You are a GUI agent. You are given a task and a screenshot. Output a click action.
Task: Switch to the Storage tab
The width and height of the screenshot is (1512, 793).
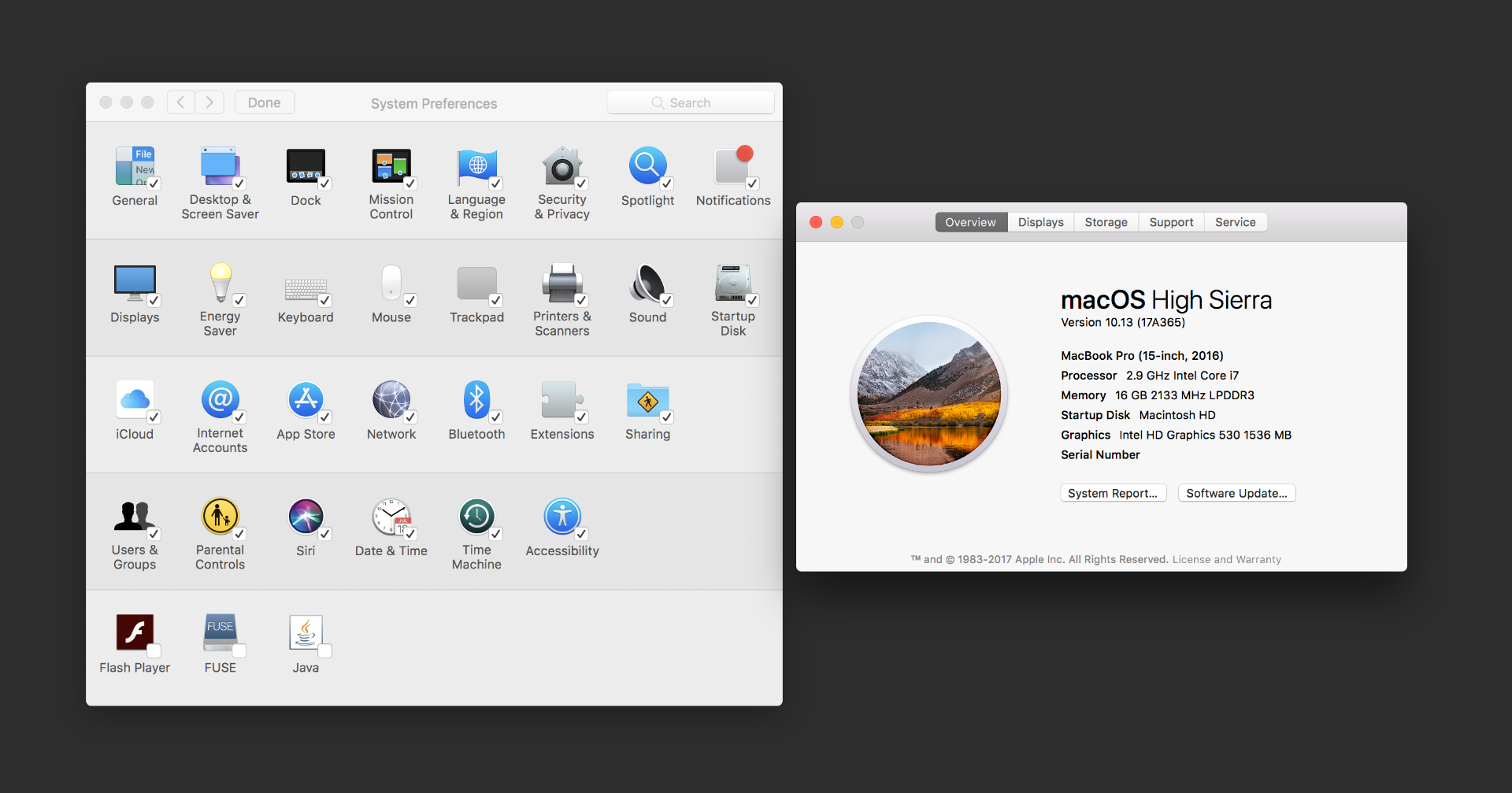pos(1106,222)
